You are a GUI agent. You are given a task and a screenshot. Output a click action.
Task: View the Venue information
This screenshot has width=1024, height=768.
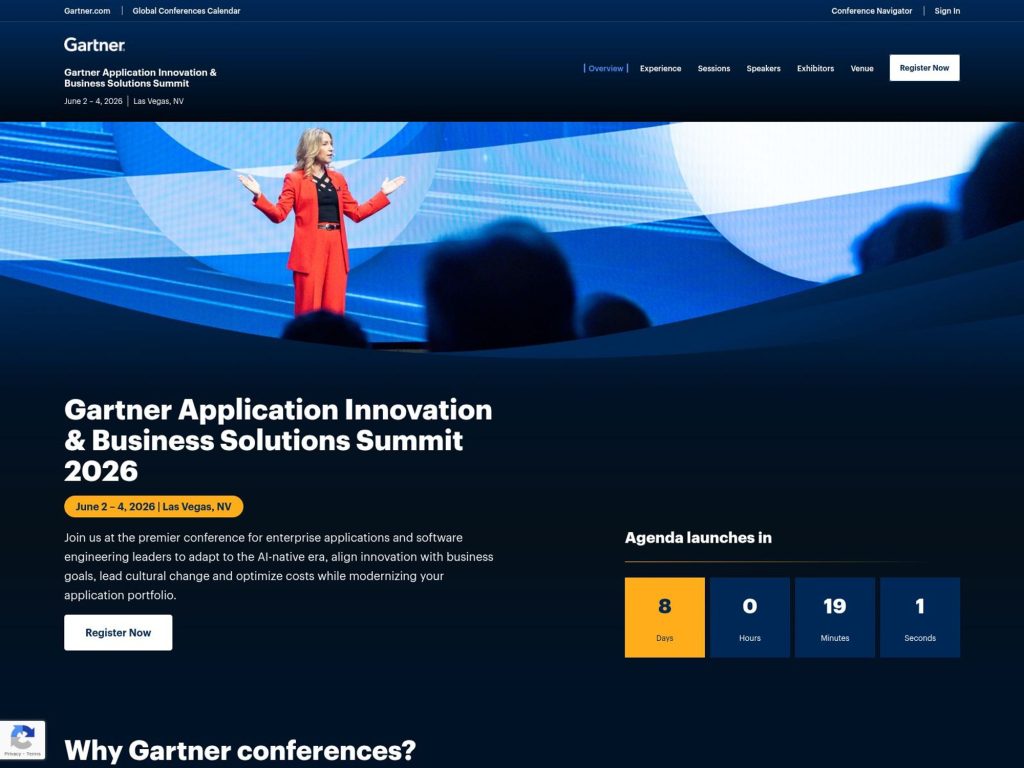[x=862, y=68]
